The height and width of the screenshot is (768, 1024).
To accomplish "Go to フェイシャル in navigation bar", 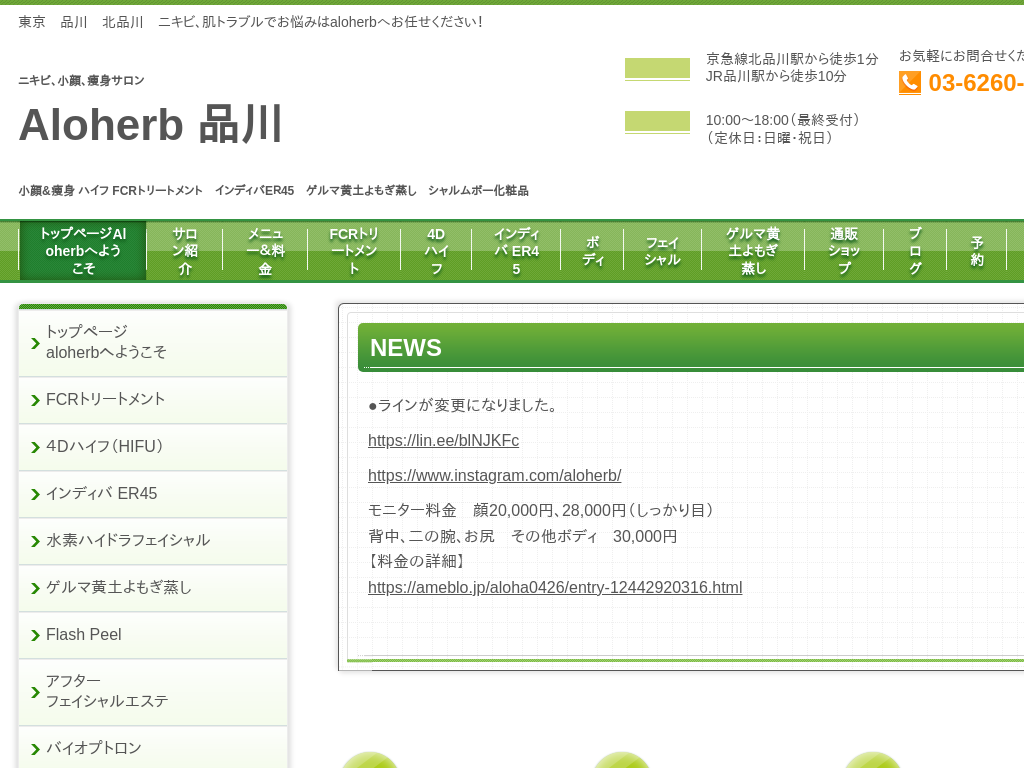I will point(662,251).
